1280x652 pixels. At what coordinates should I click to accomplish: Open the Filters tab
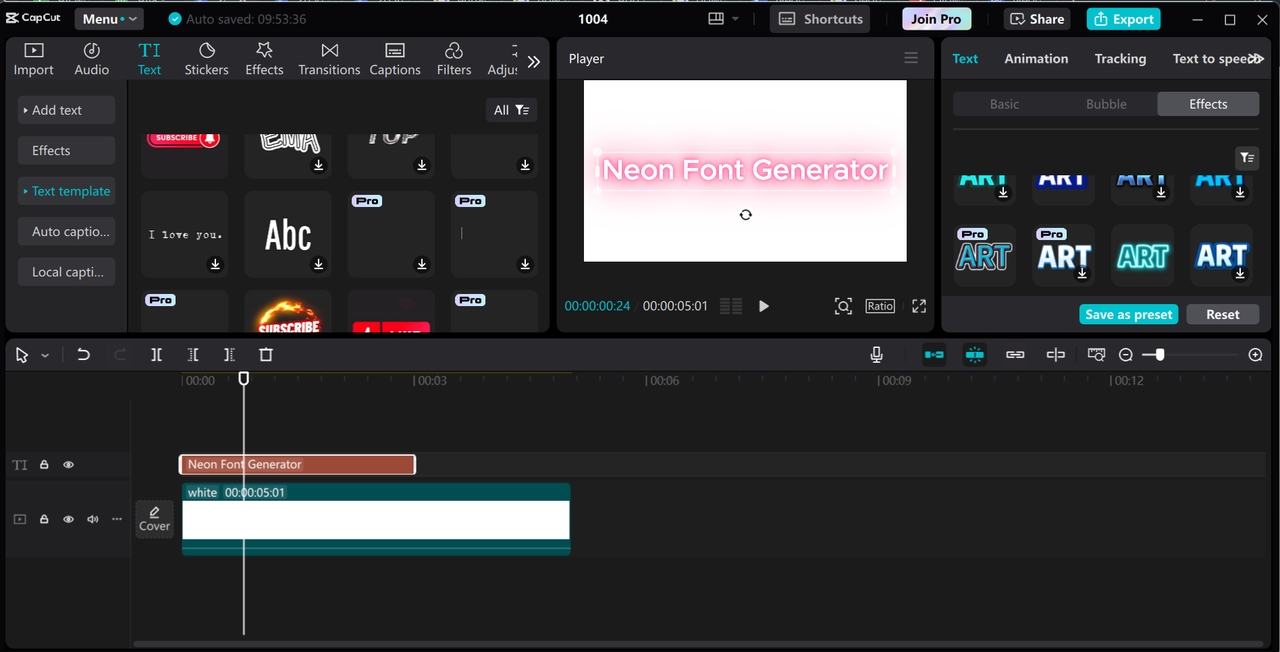[x=454, y=59]
